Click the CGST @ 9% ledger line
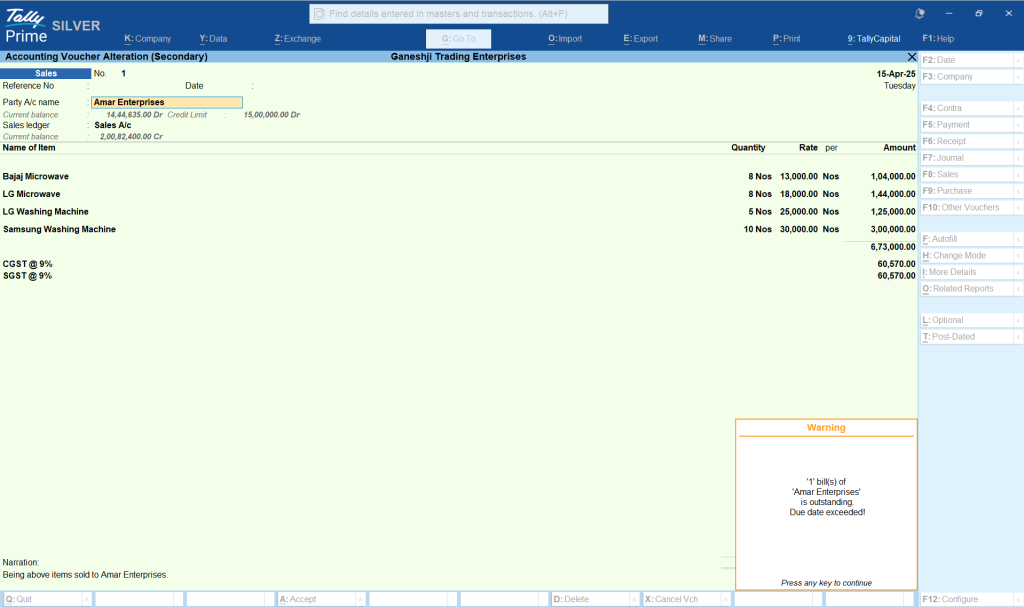1024x607 pixels. coord(458,264)
